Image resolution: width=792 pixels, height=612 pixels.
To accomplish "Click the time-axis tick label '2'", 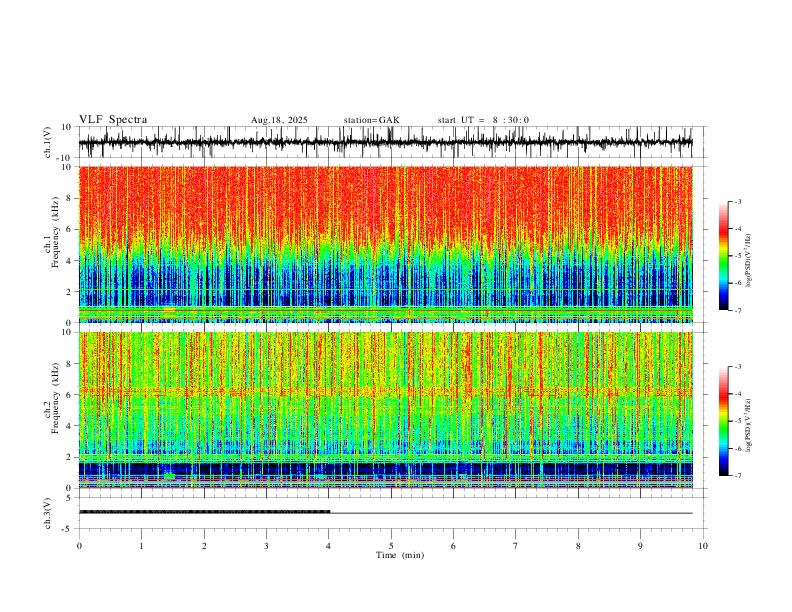I will coord(204,546).
